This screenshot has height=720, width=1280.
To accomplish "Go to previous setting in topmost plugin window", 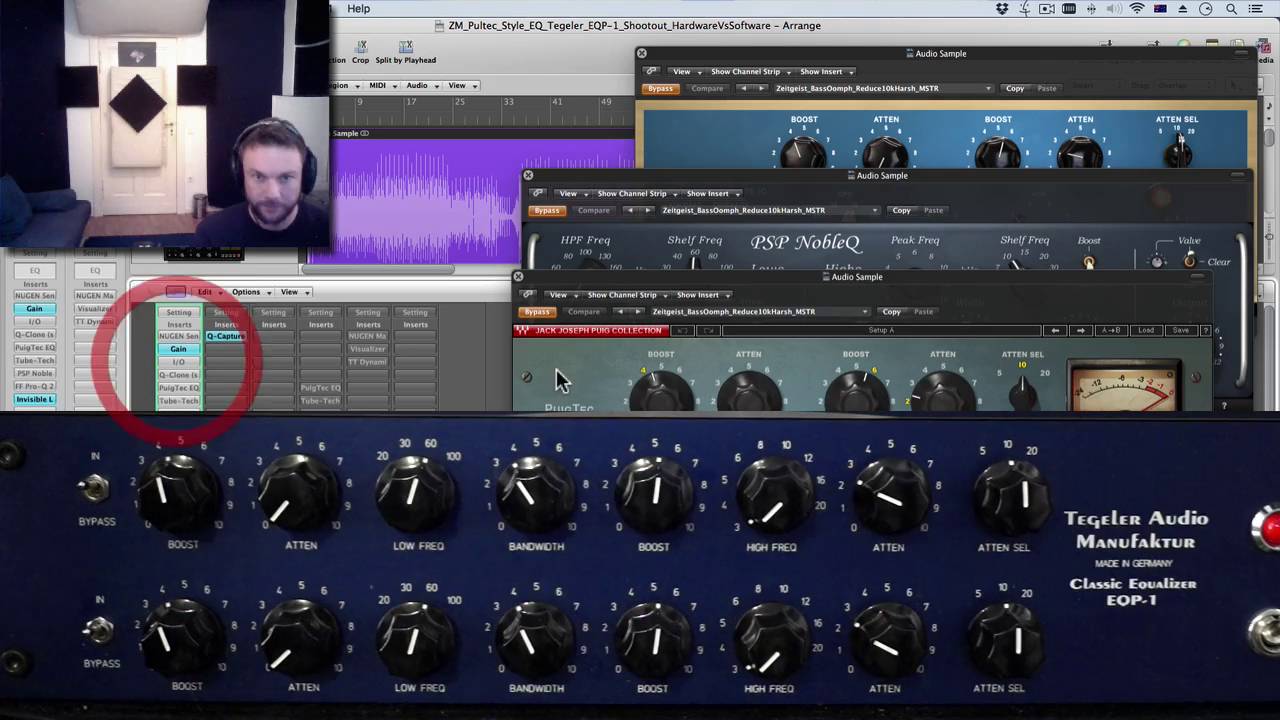I will pyautogui.click(x=742, y=88).
